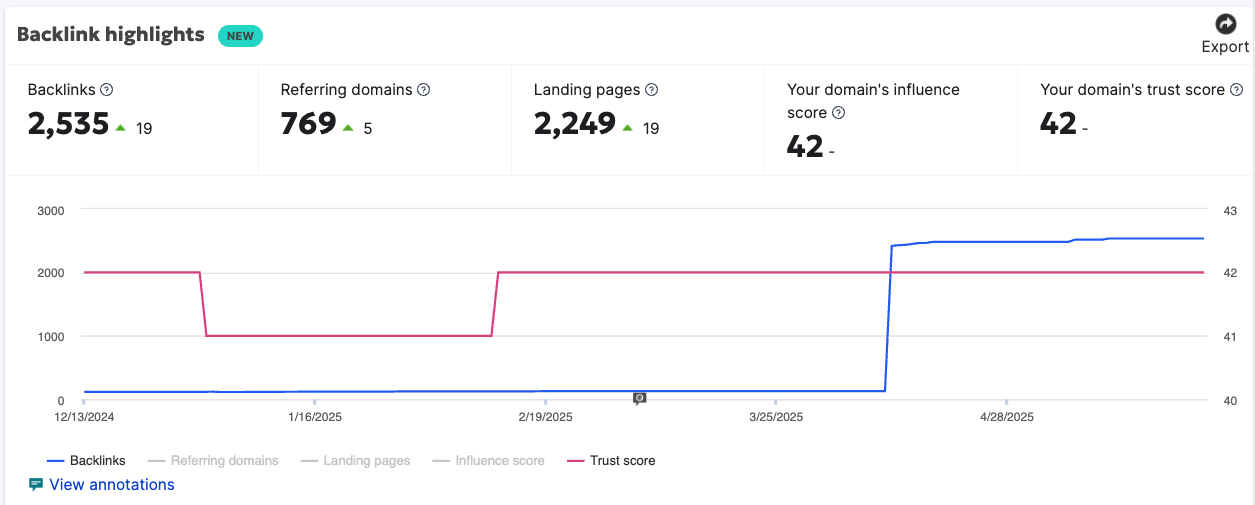1255x505 pixels.
Task: Click the help icon next to Backlinks
Action: [x=107, y=90]
